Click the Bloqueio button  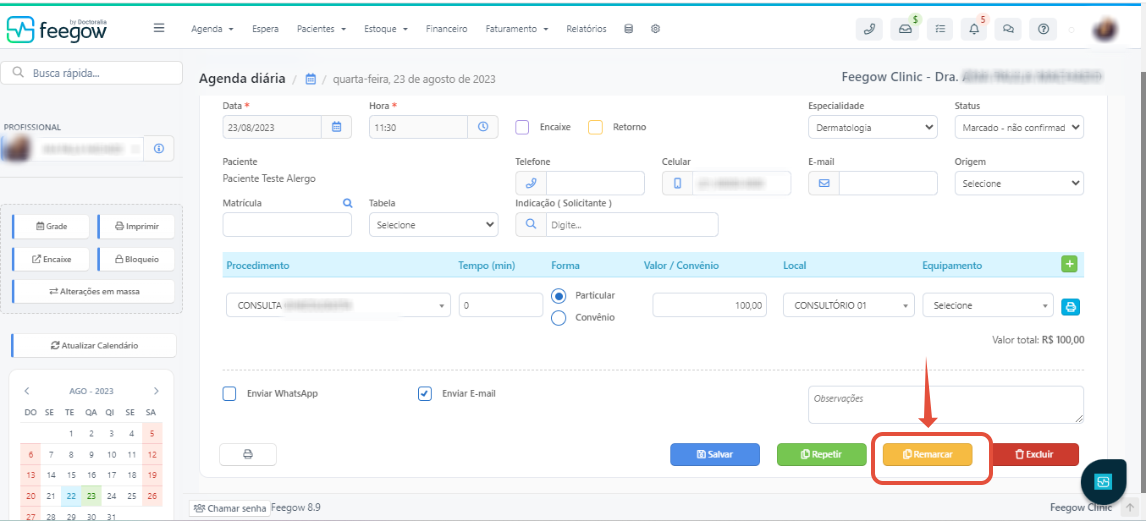(137, 259)
